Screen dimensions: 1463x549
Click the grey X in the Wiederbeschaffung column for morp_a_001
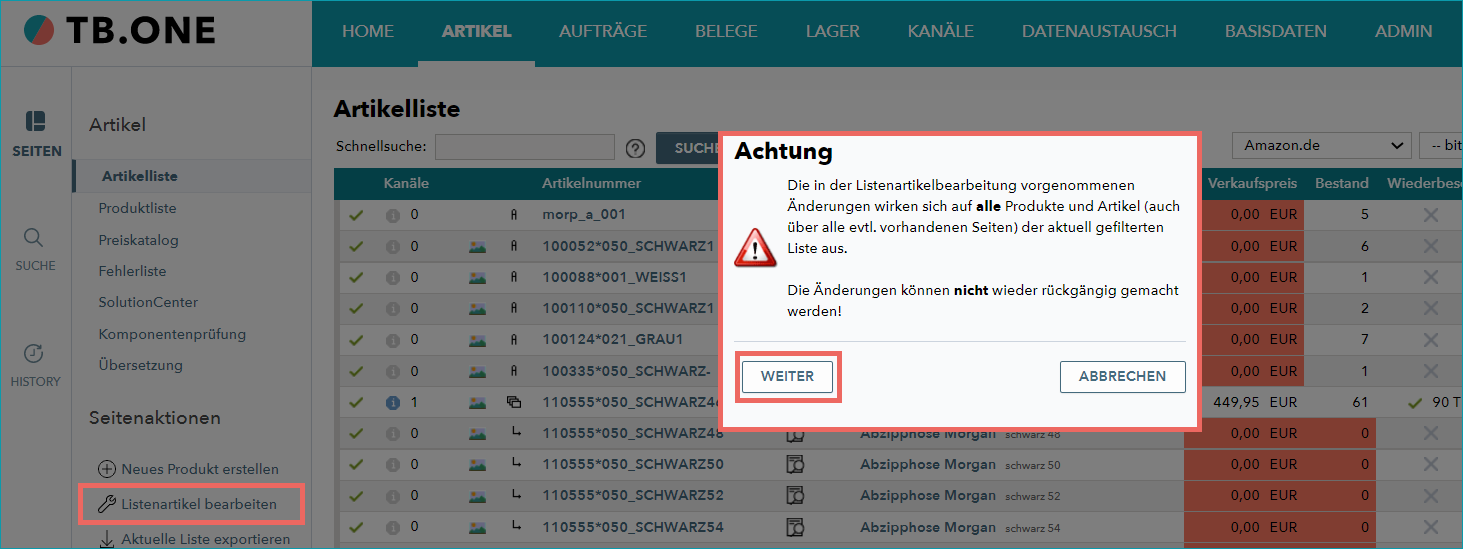point(1431,215)
